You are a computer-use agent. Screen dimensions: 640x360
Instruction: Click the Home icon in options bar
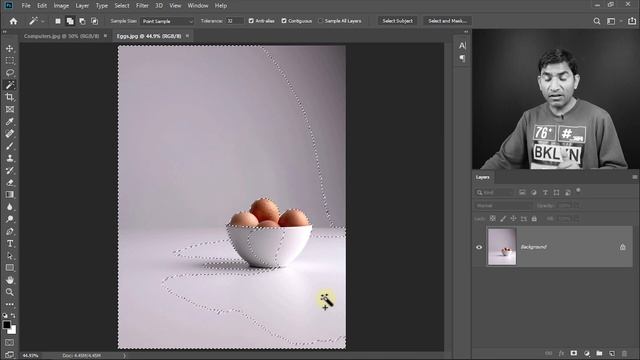pyautogui.click(x=13, y=21)
